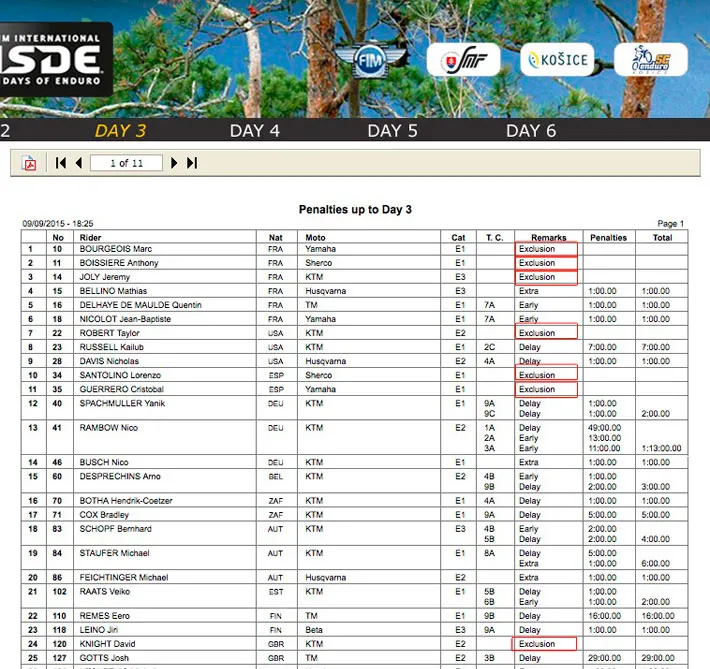The width and height of the screenshot is (710, 669).
Task: Select rider 'DESPRECHINS Arno'
Action: pos(120,476)
